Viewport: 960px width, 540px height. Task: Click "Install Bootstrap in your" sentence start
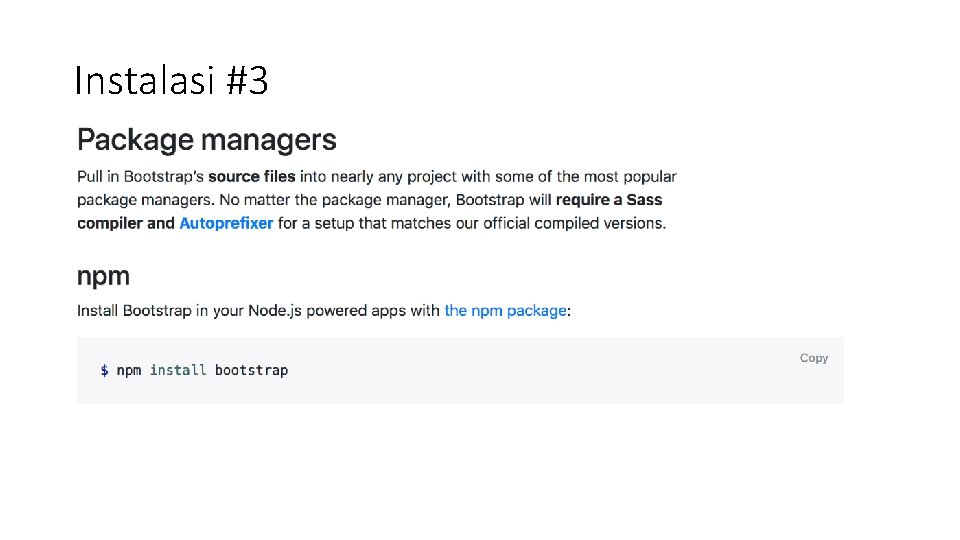(x=152, y=310)
